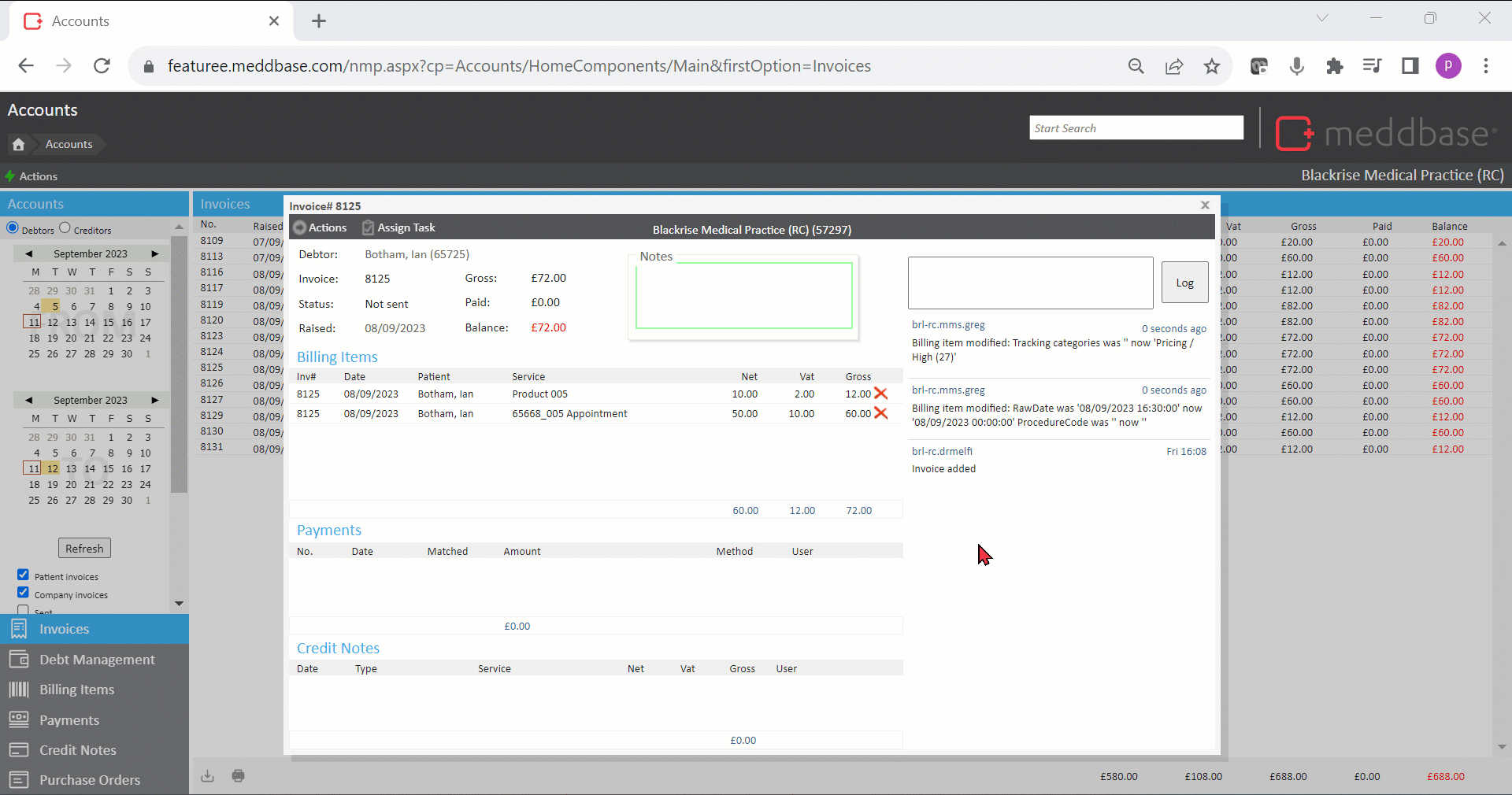Viewport: 1512px width, 795px height.
Task: Switch to Credit Notes section
Action: coord(77,750)
